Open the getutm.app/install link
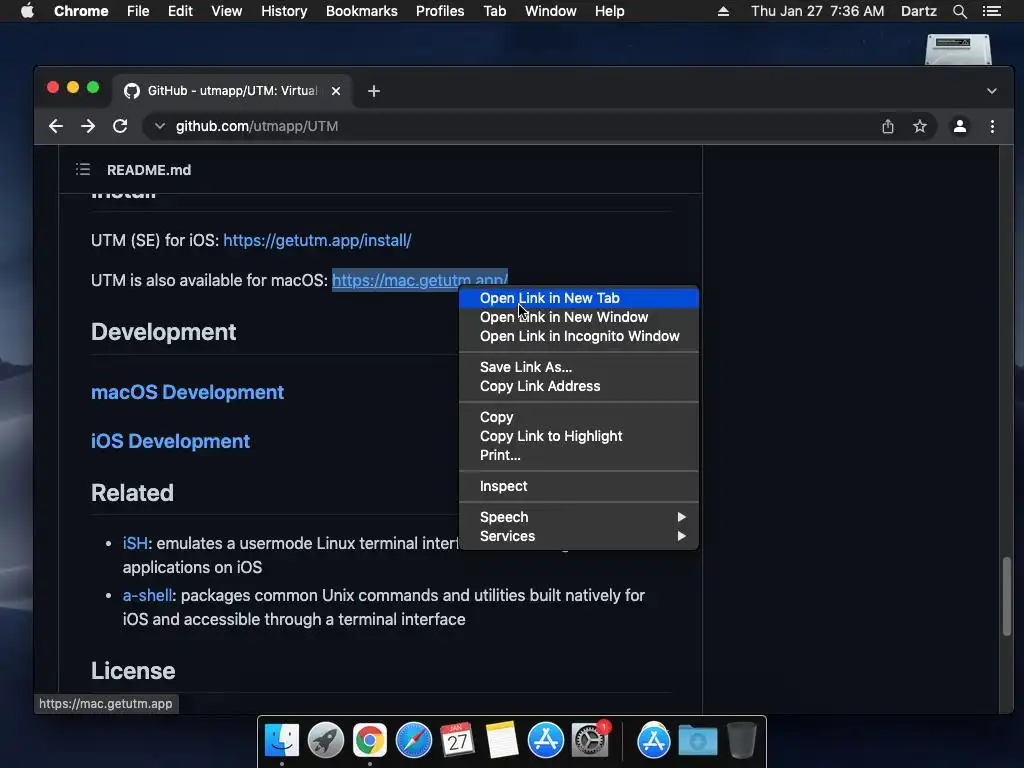Screen dimensions: 1024x768 pos(317,240)
